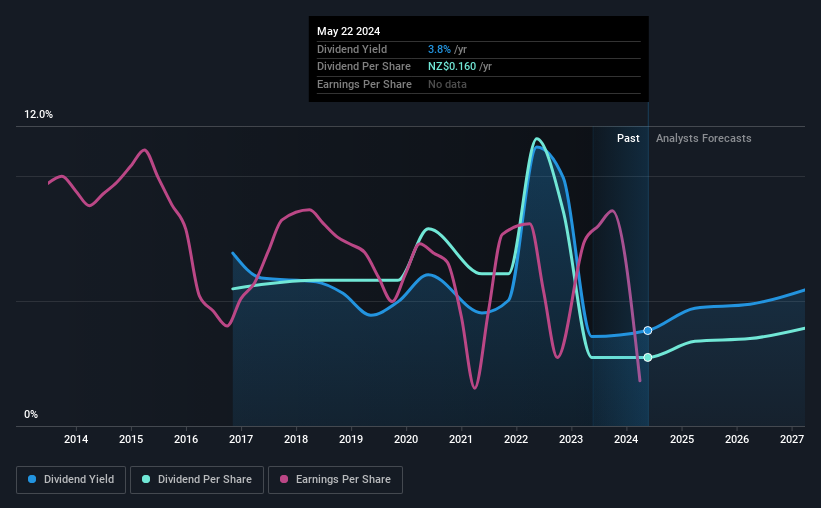This screenshot has height=508, width=821.
Task: Click the 'Dividend Yield' tooltip row label
Action: tap(352, 49)
